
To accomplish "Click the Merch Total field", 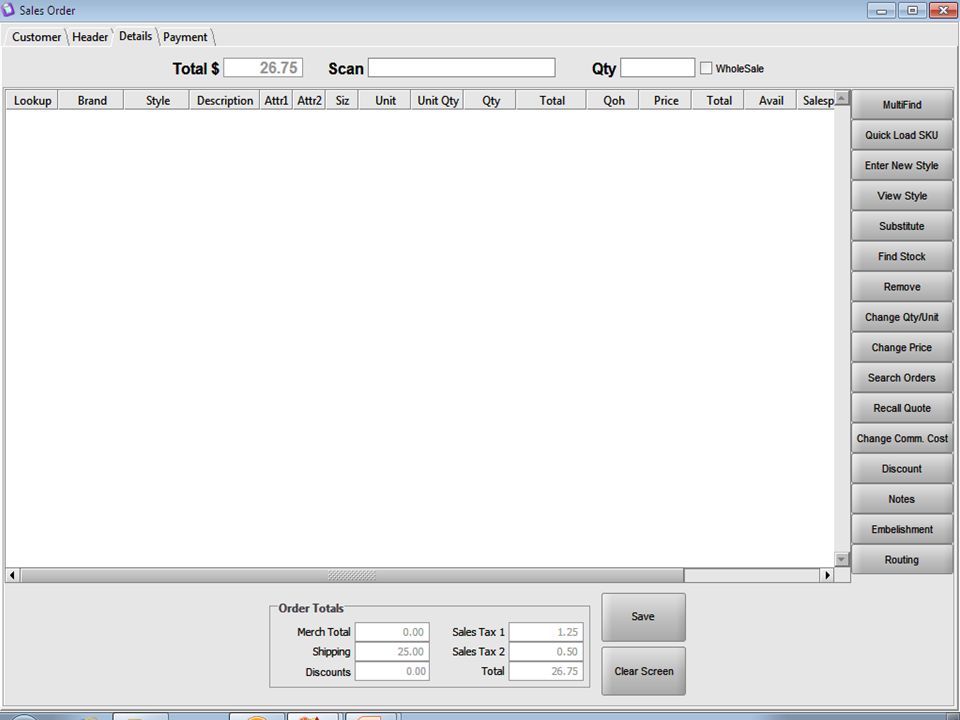I will (x=392, y=632).
